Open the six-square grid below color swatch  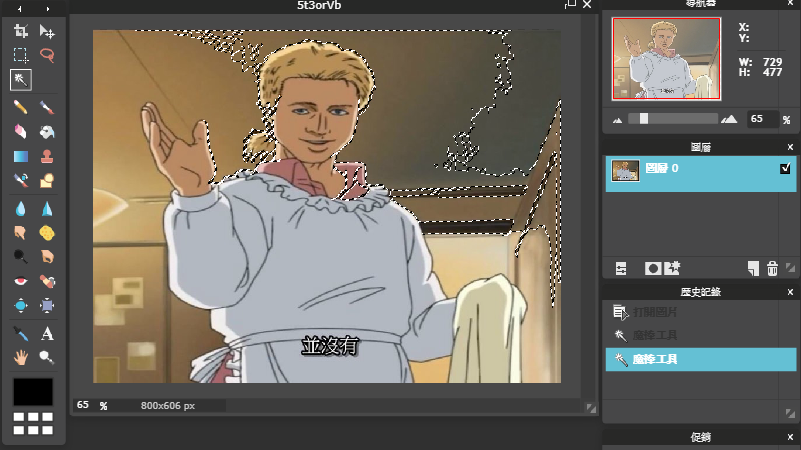tap(33, 423)
